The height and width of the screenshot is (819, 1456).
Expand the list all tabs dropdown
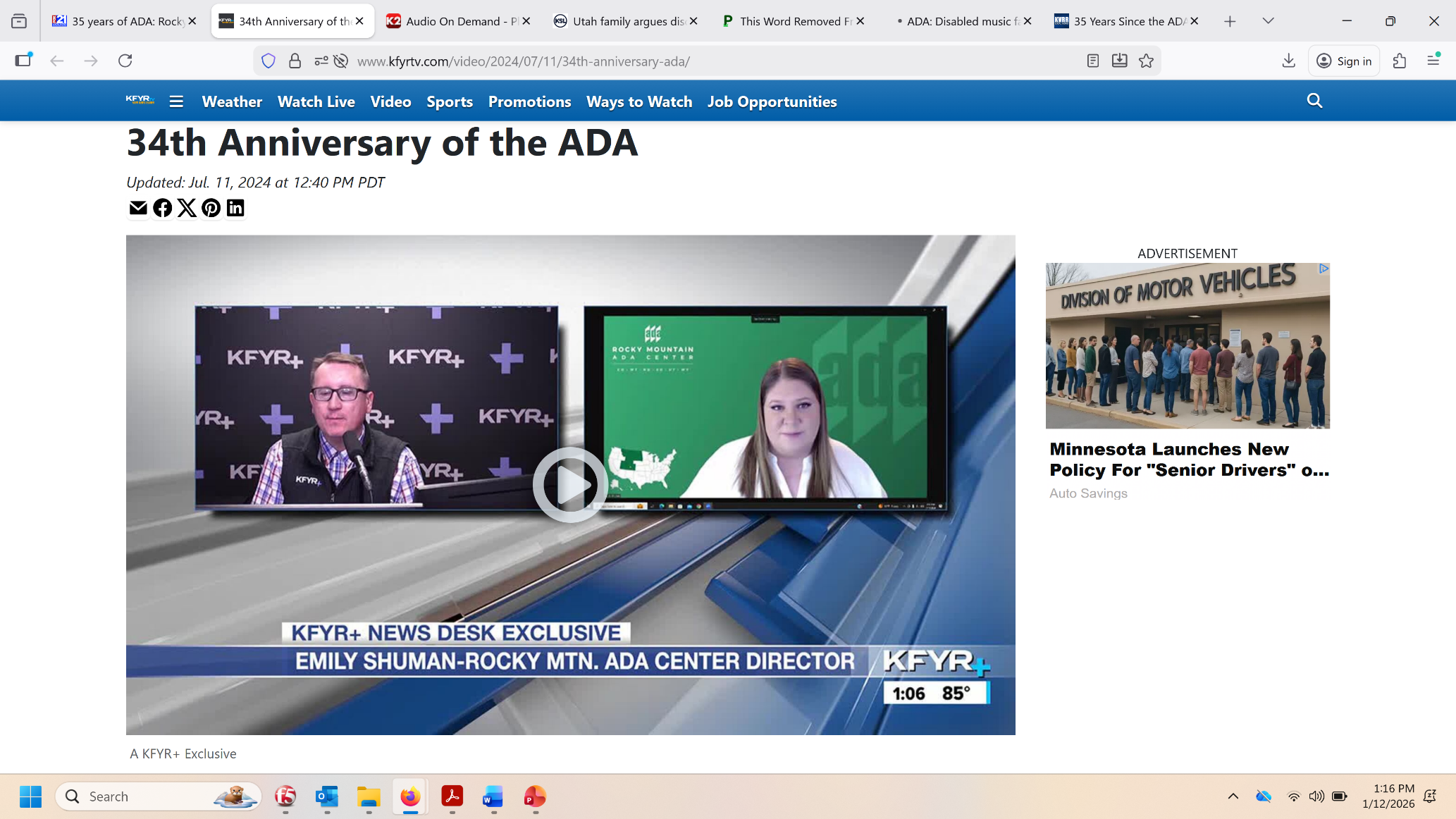pos(1268,21)
